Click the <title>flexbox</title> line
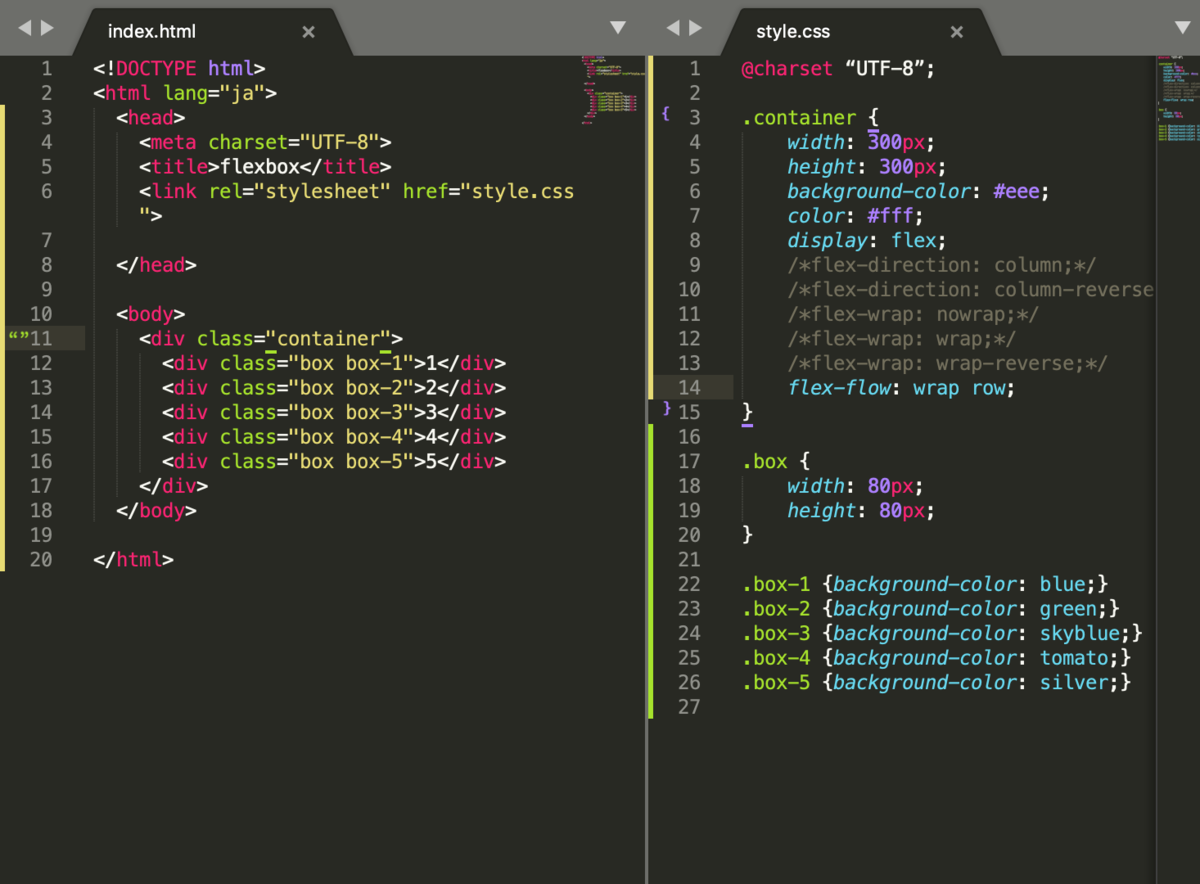 click(265, 167)
